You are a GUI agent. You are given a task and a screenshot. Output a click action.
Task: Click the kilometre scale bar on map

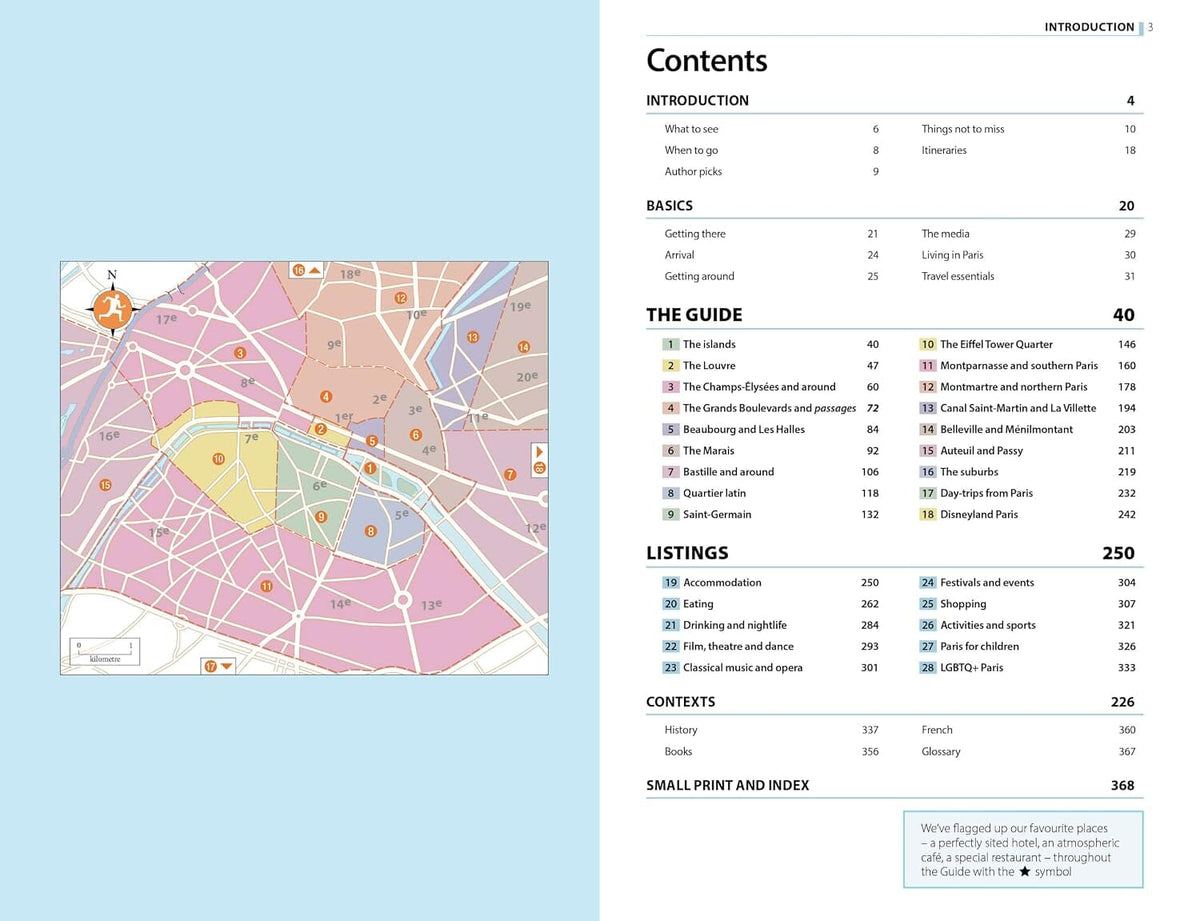point(105,652)
